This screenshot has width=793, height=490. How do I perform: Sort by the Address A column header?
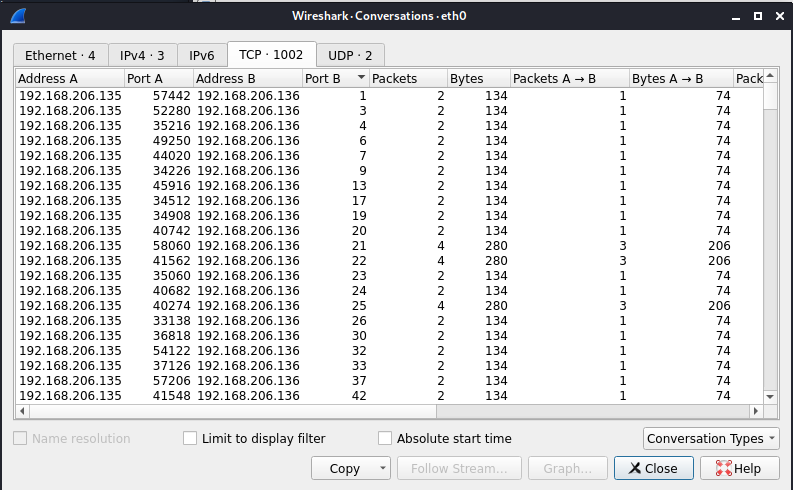tap(70, 78)
